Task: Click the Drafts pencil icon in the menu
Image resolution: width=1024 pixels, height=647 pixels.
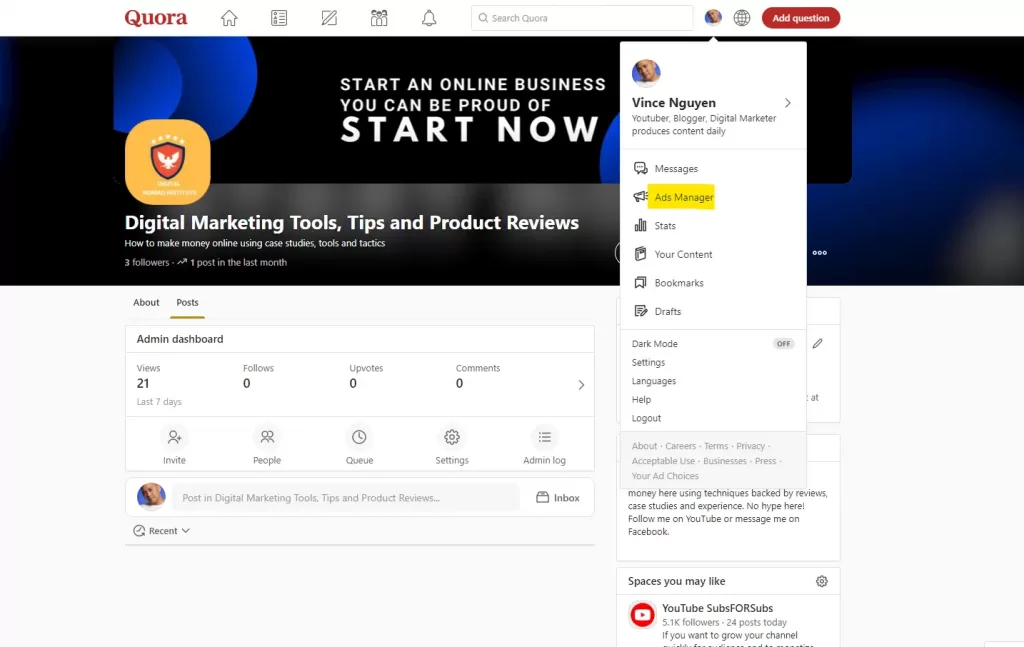Action: [x=641, y=311]
